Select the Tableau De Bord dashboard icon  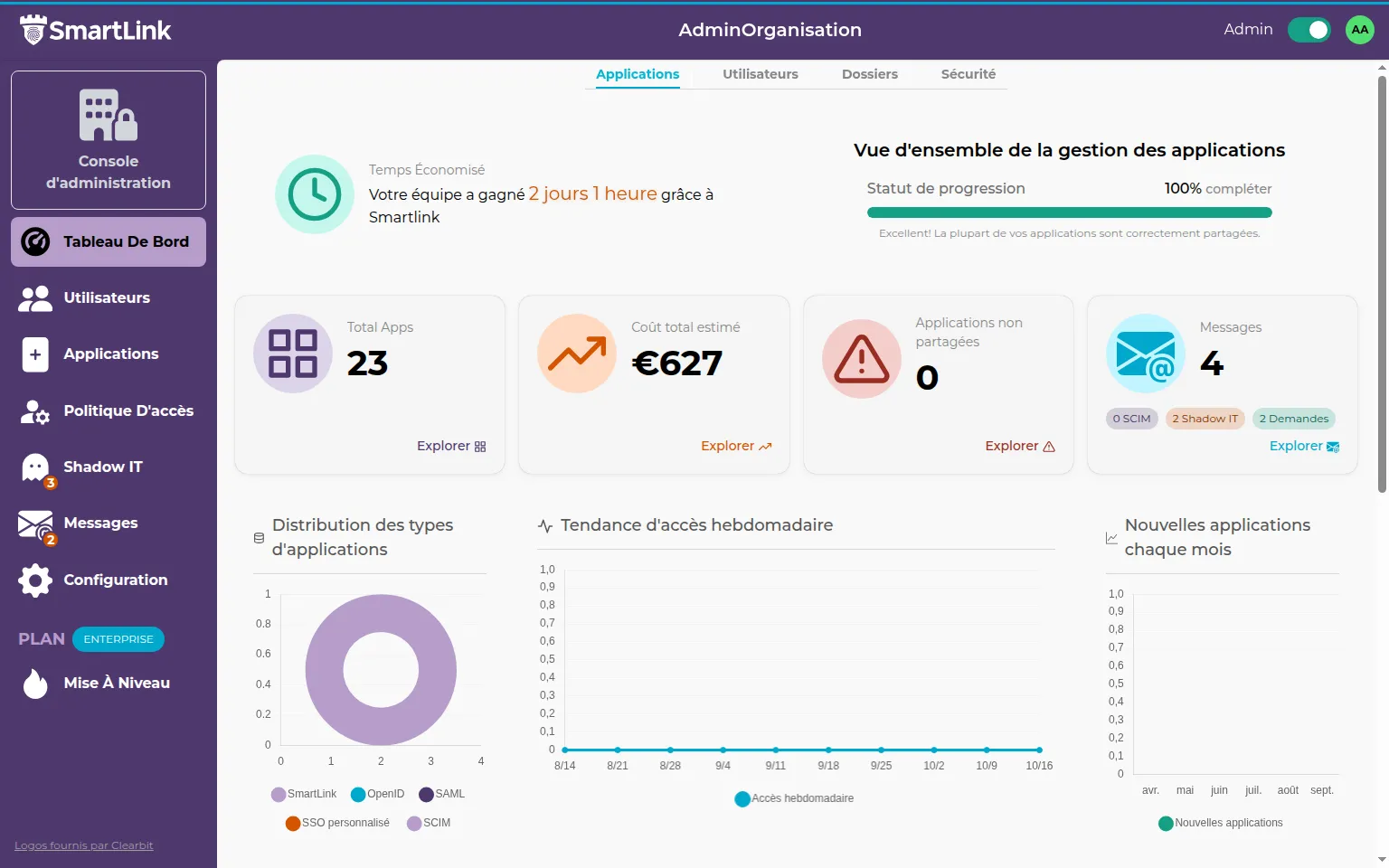pos(34,241)
